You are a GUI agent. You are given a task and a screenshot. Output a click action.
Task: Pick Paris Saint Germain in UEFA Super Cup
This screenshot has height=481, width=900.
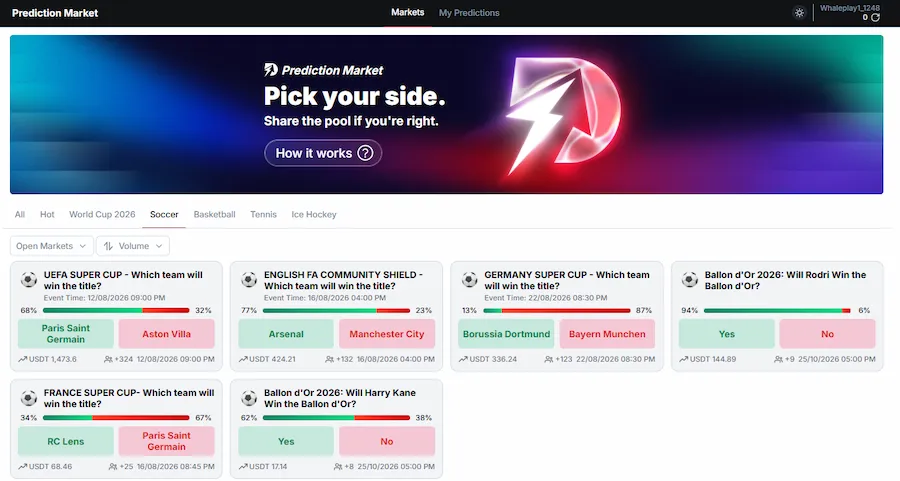click(x=66, y=333)
